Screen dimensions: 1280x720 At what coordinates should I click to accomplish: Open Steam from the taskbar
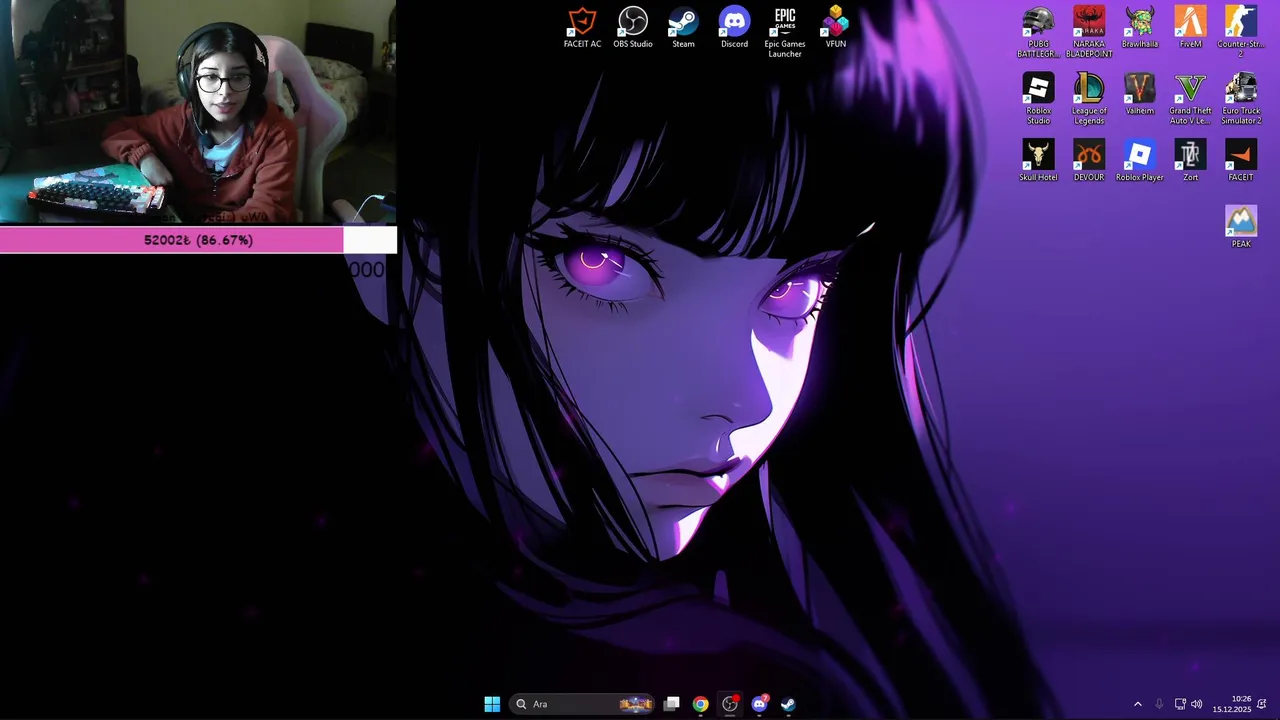788,704
